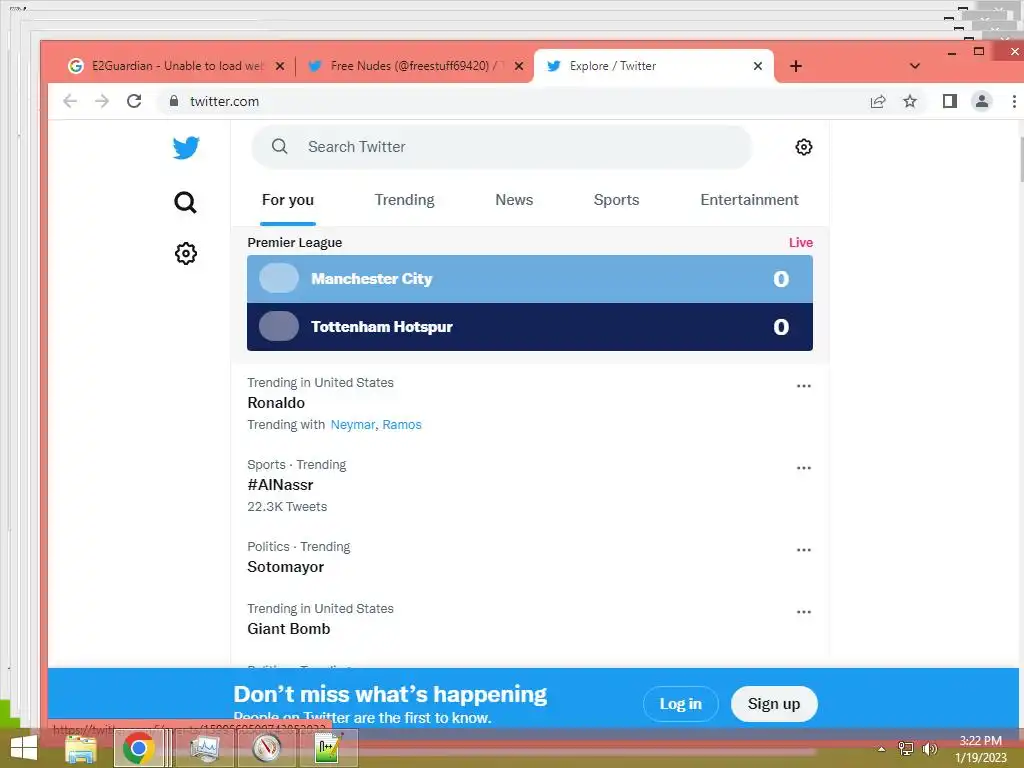Screen dimensions: 1024x768
Task: Open more options for #AlNassr trend
Action: pyautogui.click(x=803, y=468)
